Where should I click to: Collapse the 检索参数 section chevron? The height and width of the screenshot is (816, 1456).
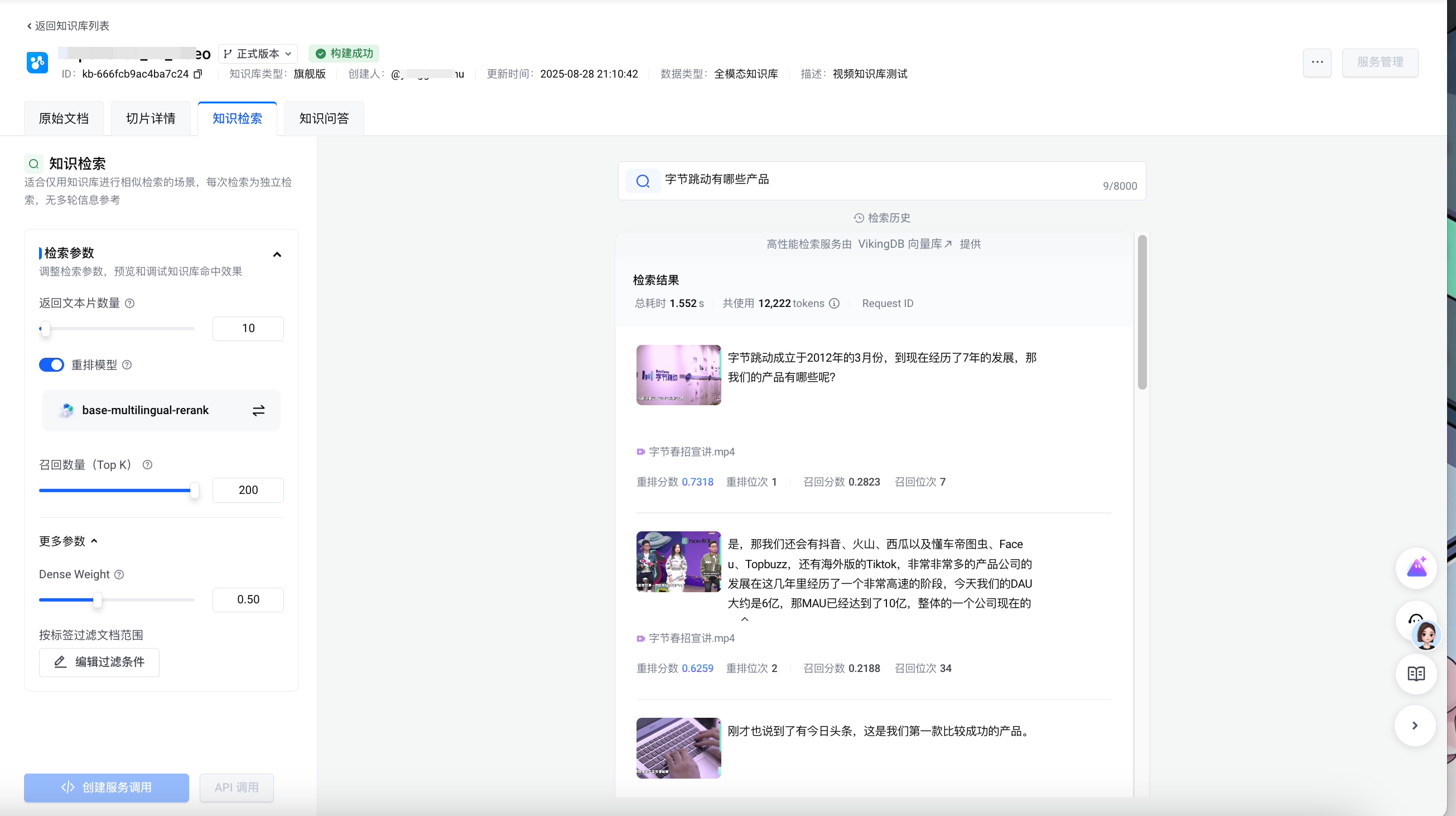point(277,255)
